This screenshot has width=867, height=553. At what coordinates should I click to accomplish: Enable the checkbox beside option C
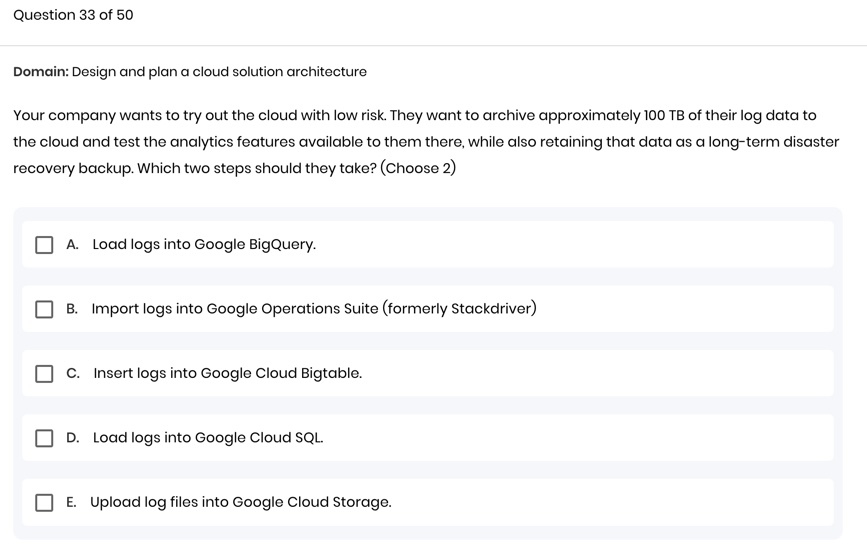click(44, 374)
